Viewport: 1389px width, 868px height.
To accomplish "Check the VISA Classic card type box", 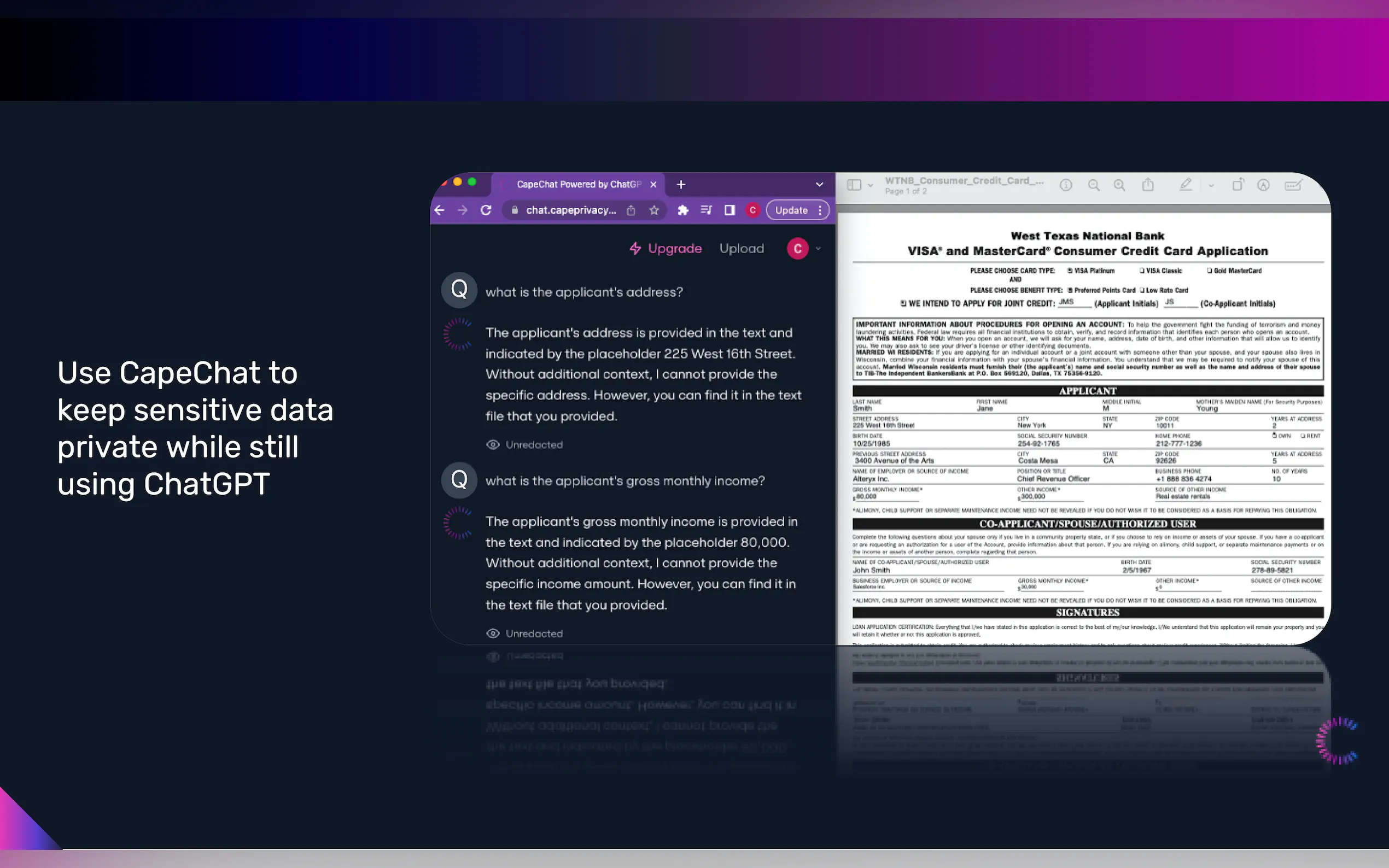I will tap(1142, 271).
